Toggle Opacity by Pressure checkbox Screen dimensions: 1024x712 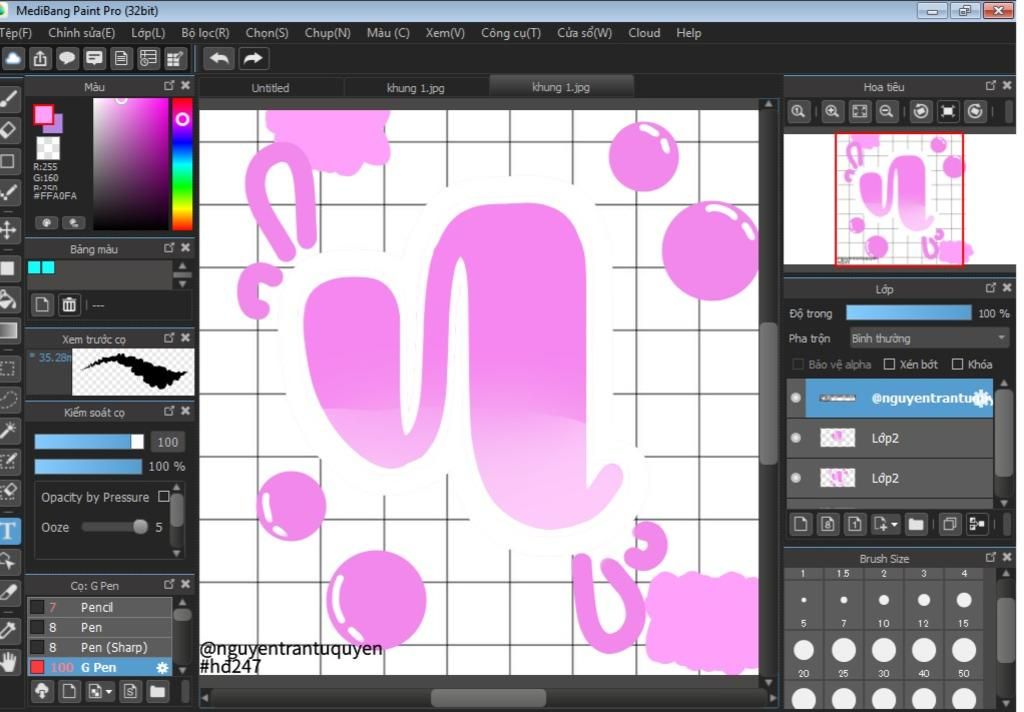164,496
